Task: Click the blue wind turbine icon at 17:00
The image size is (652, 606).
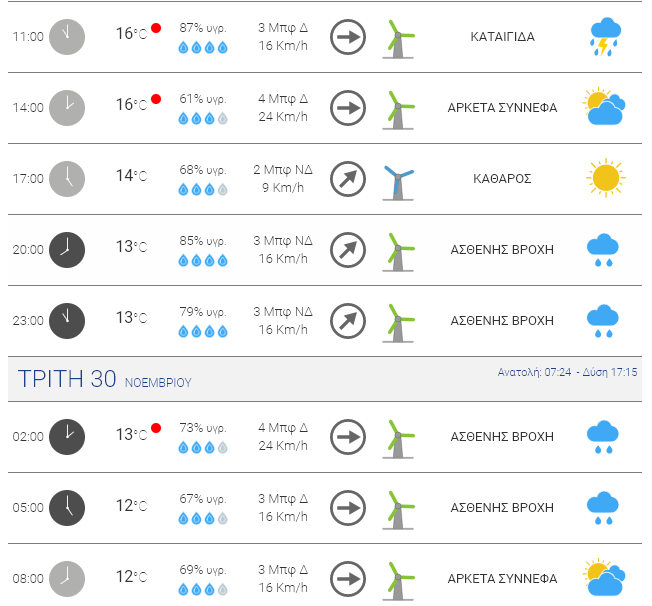Action: click(398, 183)
